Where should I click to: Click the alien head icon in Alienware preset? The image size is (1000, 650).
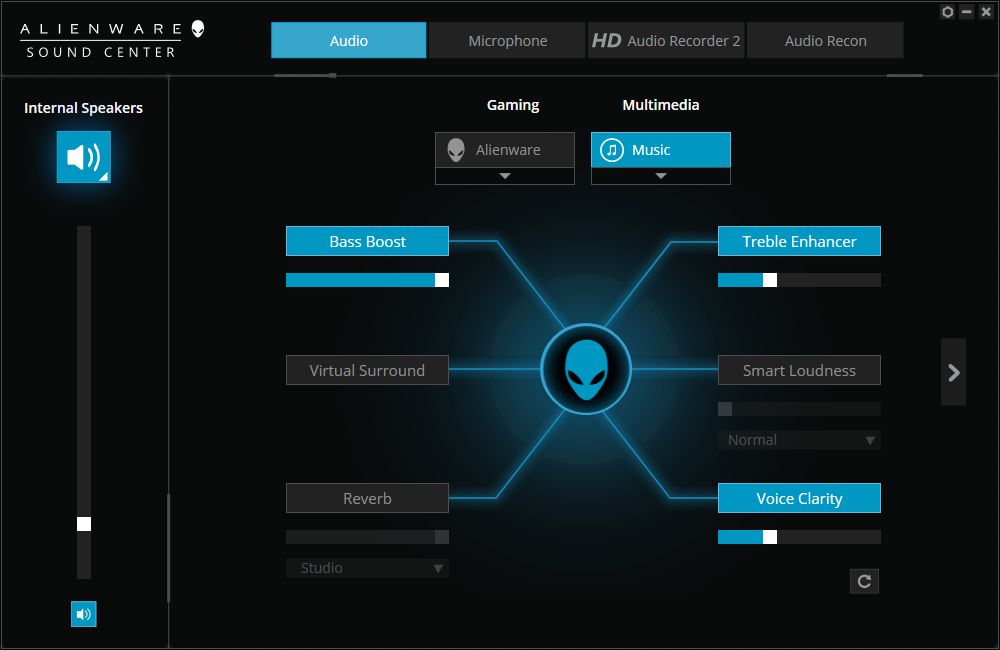point(456,150)
